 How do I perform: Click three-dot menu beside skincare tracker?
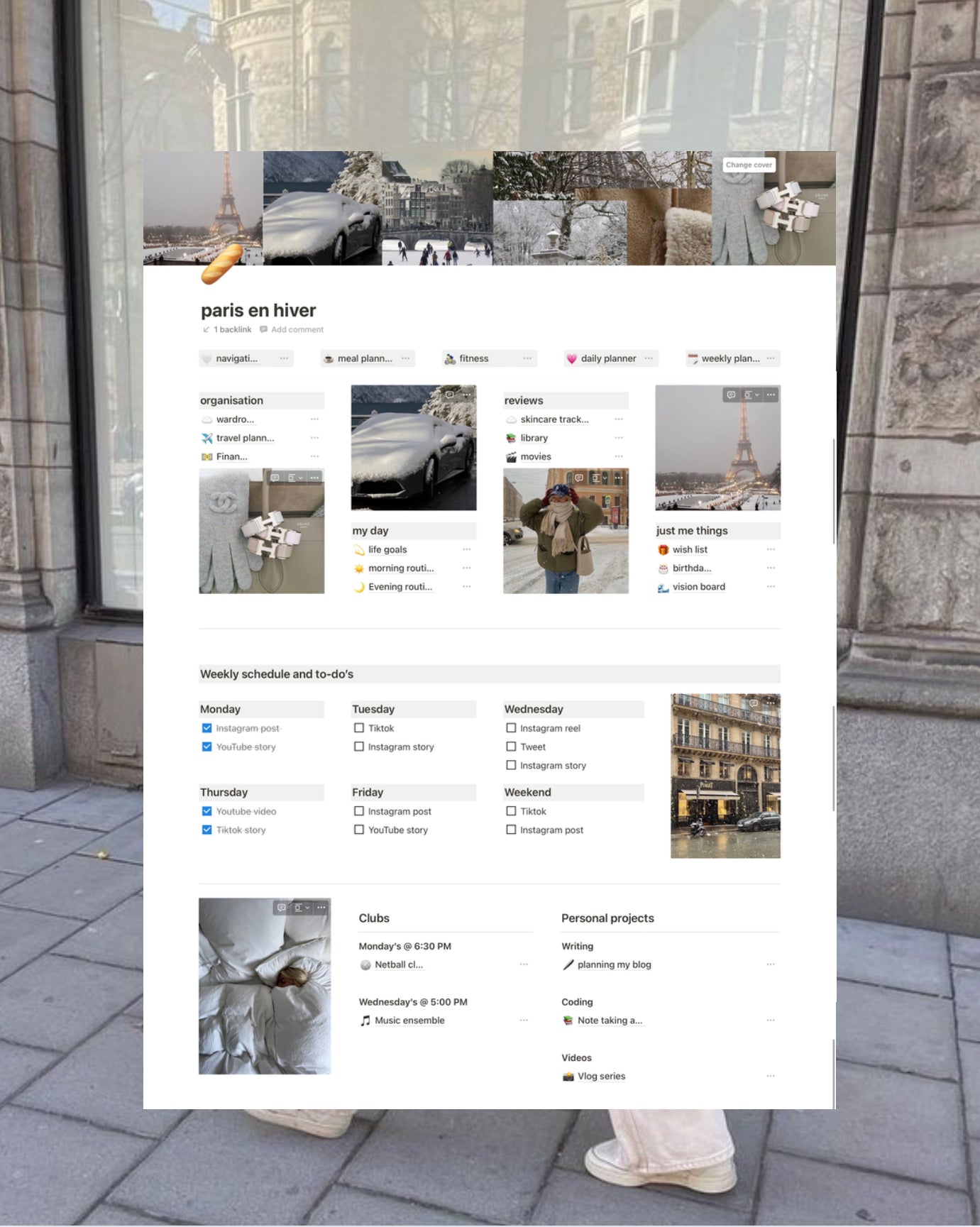coord(618,419)
